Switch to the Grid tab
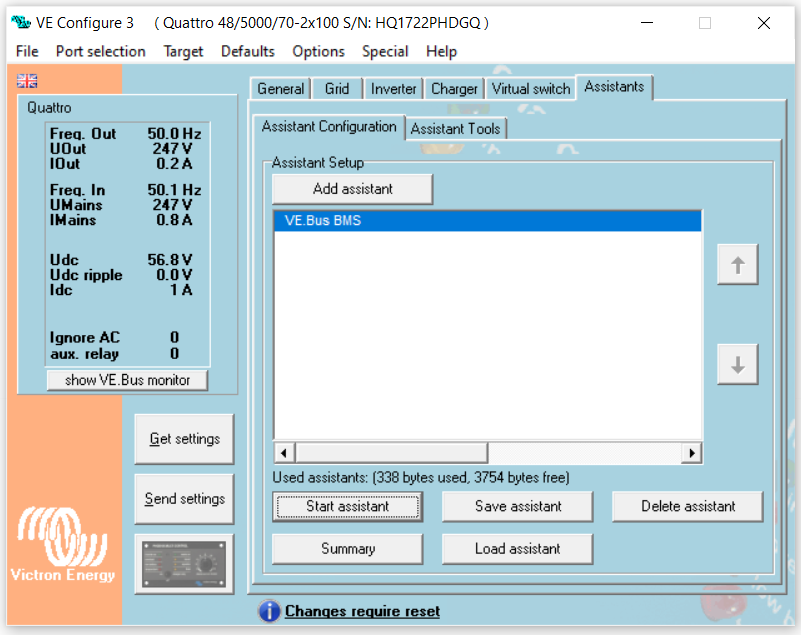801x635 pixels. pyautogui.click(x=337, y=89)
